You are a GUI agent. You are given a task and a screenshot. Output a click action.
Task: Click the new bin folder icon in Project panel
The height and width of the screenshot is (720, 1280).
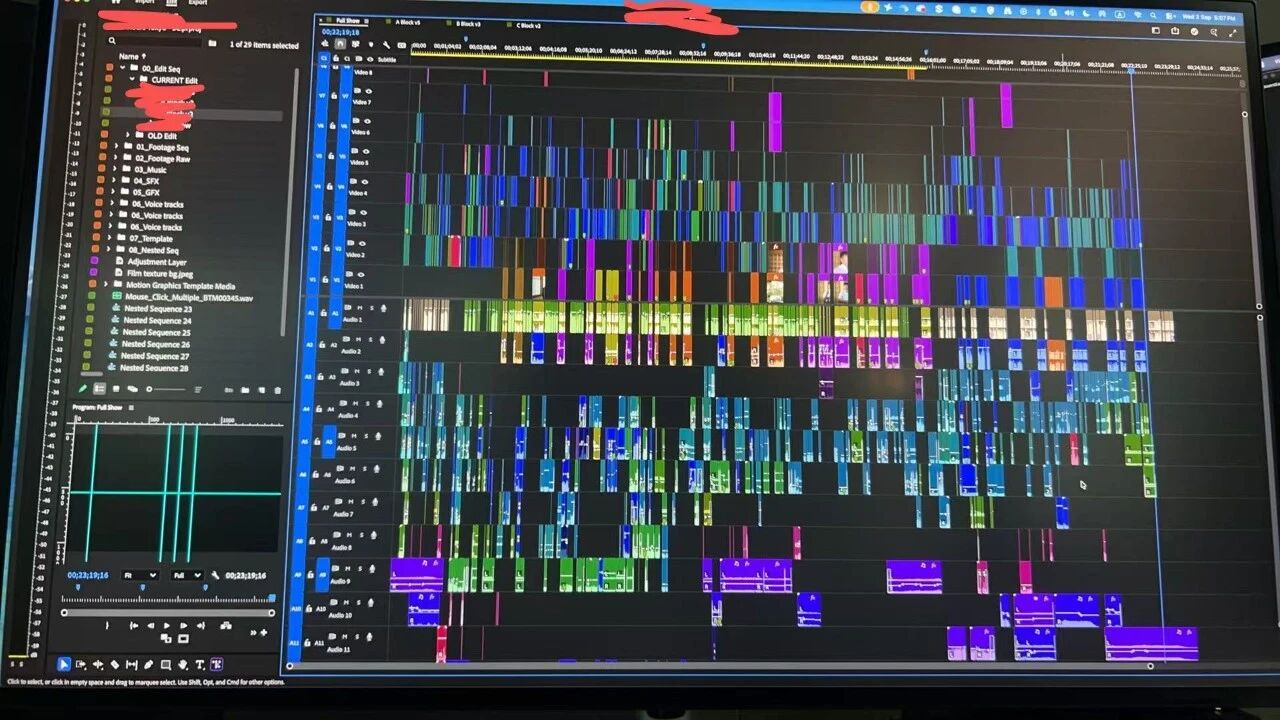[245, 390]
